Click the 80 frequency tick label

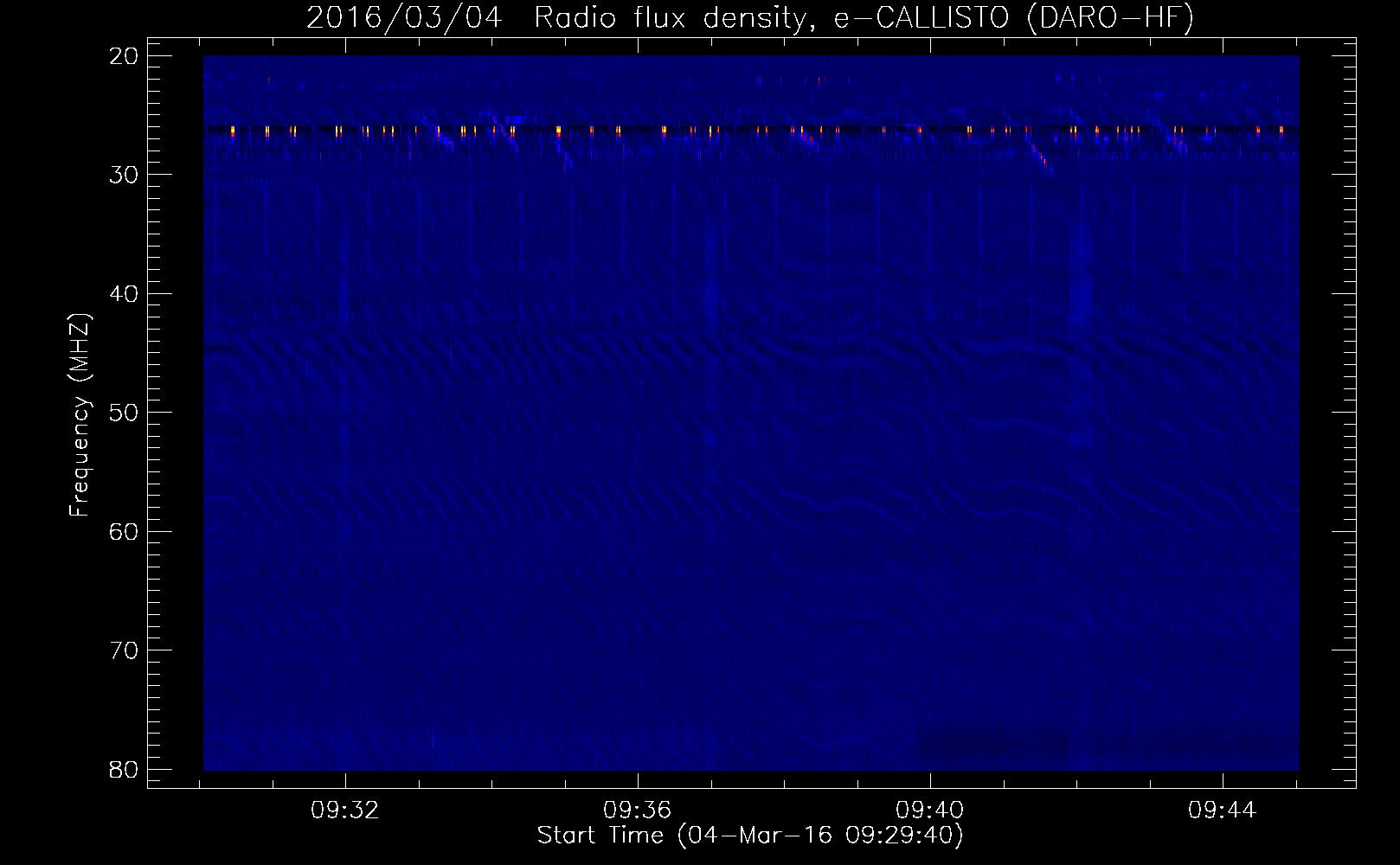124,769
